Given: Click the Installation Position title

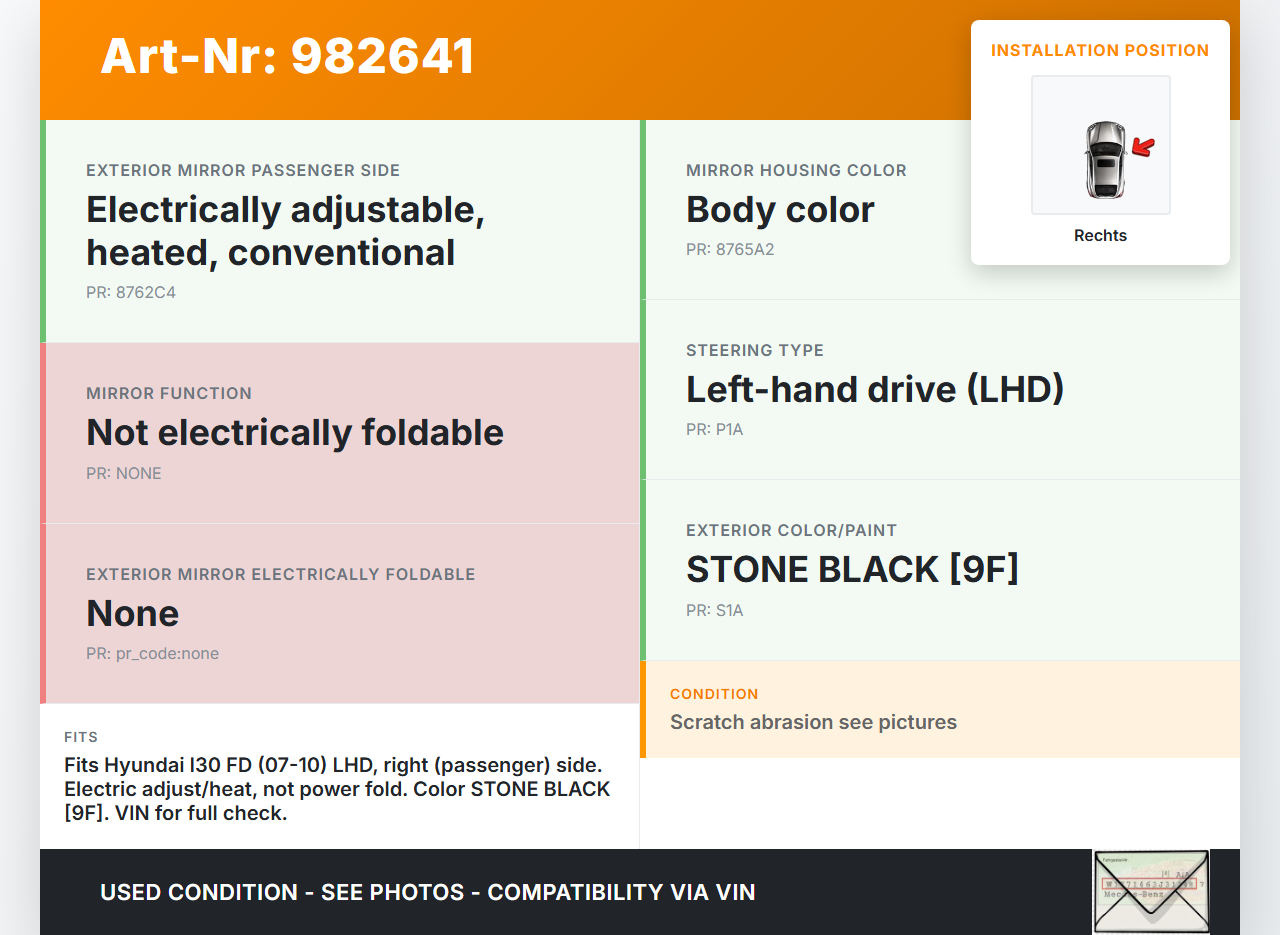Looking at the screenshot, I should click(1100, 50).
